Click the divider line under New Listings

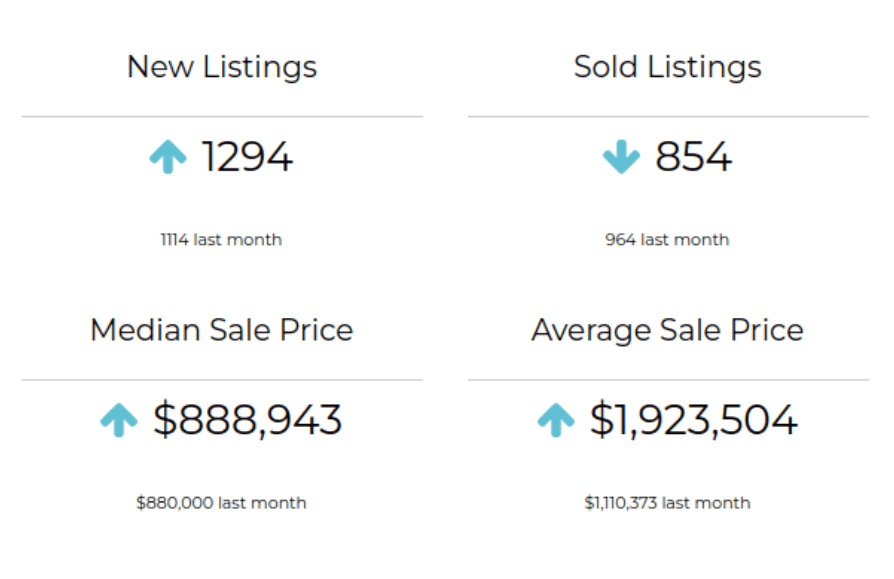pos(222,117)
